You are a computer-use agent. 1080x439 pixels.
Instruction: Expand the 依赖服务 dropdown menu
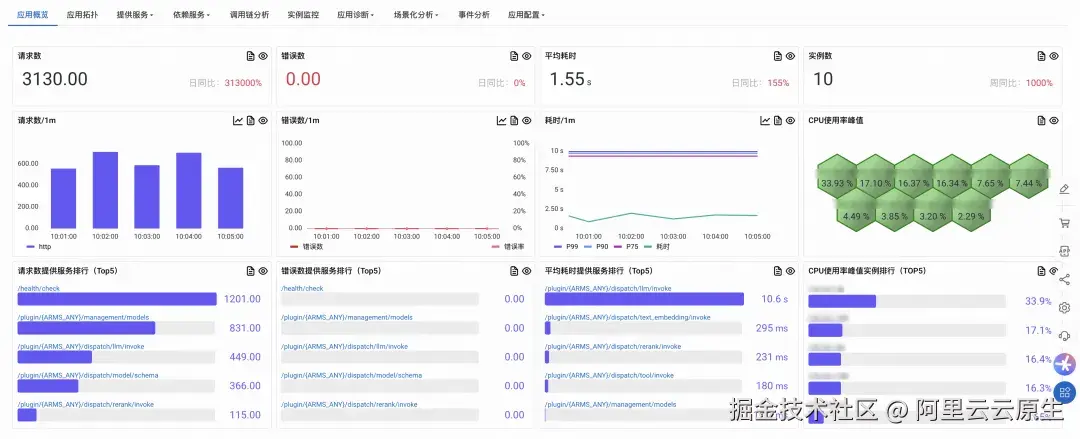point(190,15)
